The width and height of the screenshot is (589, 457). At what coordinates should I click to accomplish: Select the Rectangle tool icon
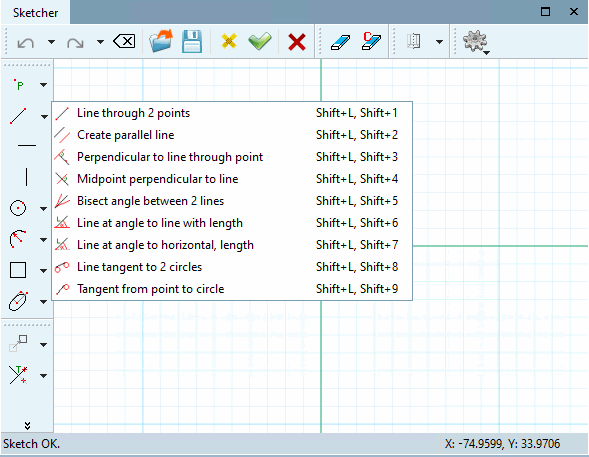(18, 270)
